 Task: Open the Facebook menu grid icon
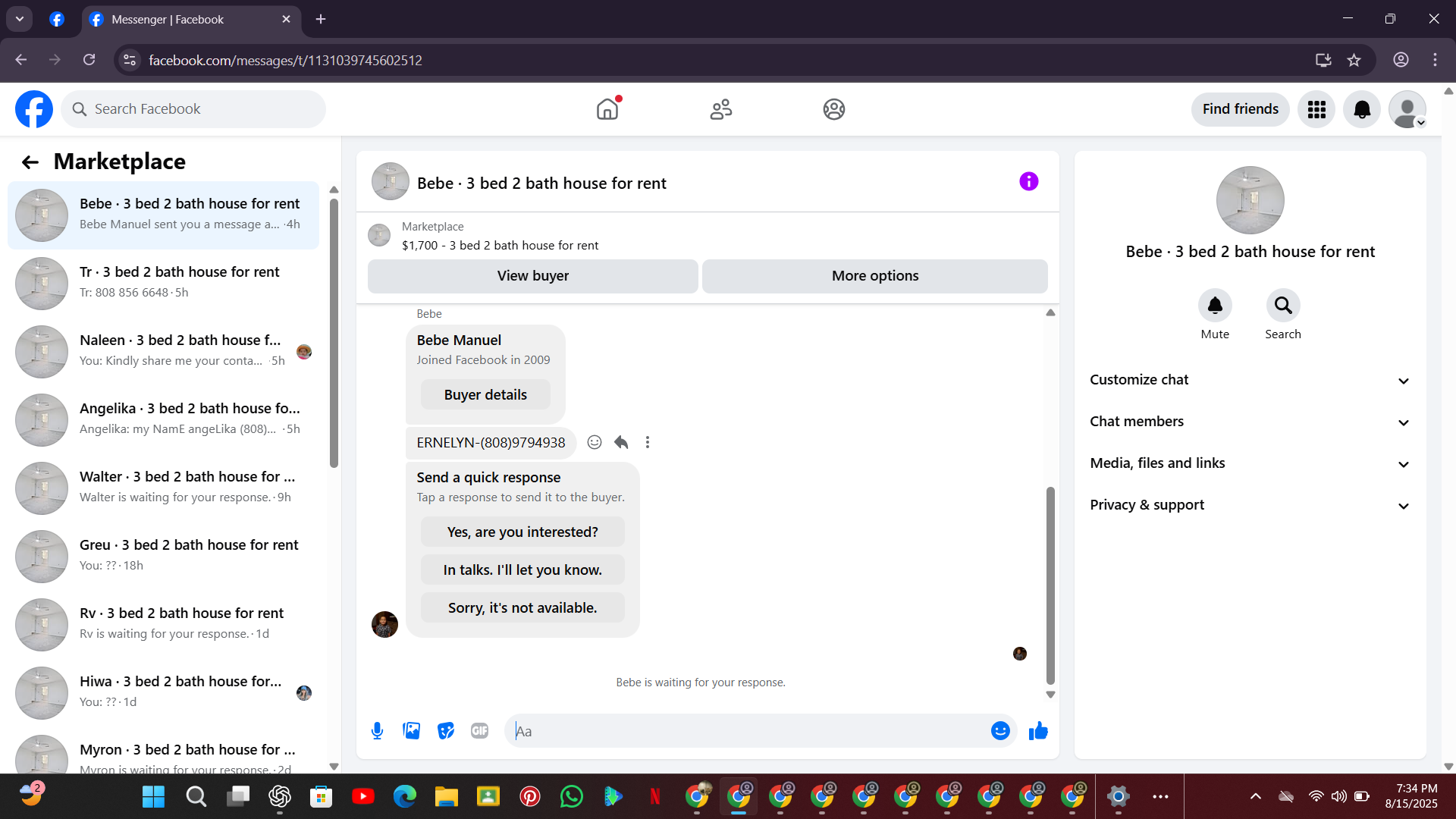pyautogui.click(x=1316, y=109)
